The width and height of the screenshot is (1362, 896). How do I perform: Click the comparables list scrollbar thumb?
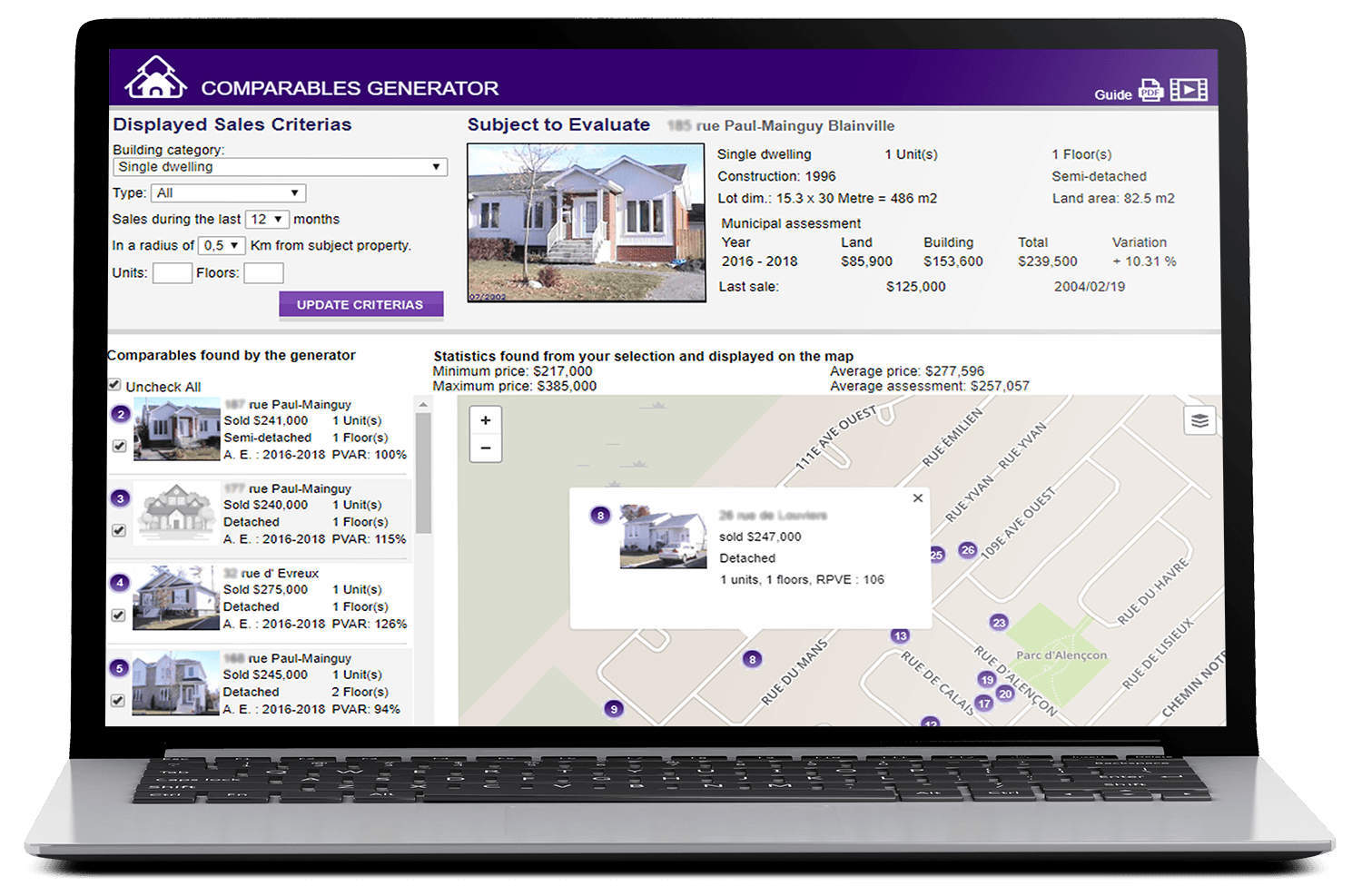click(x=423, y=474)
